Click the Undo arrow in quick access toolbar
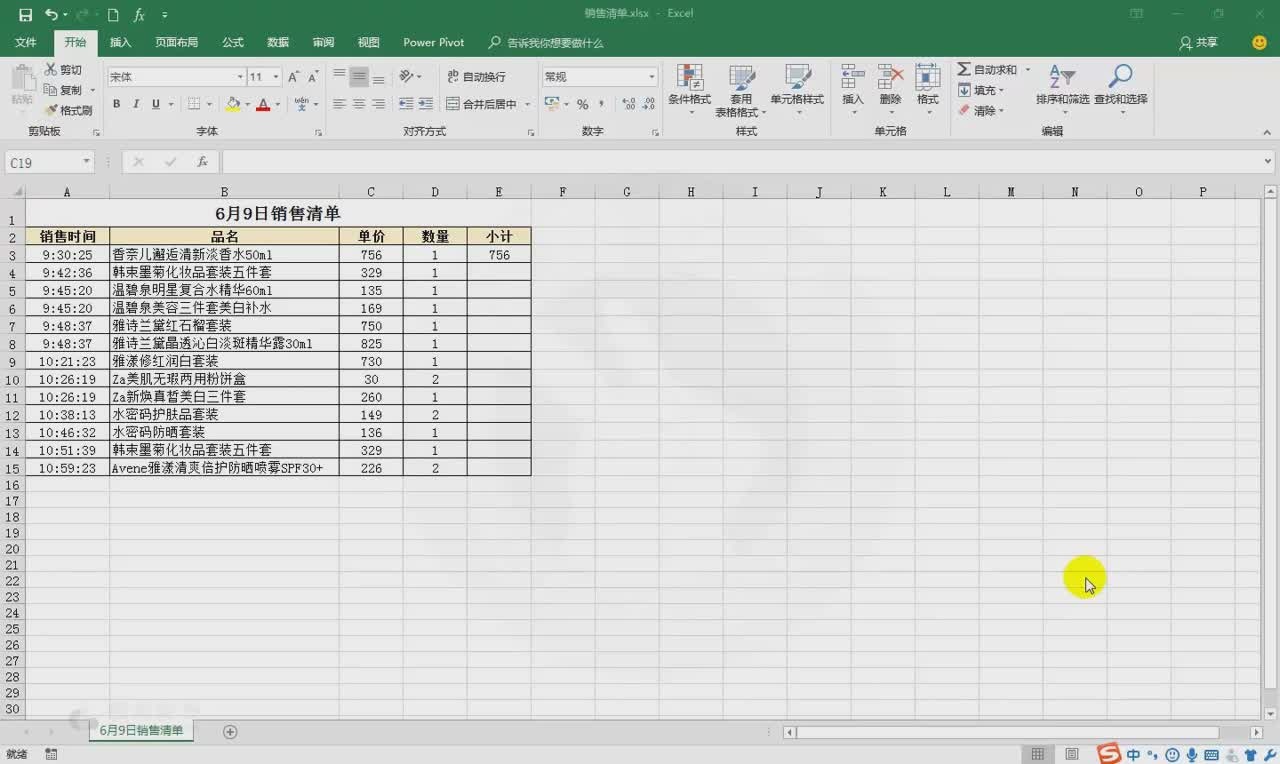This screenshot has height=764, width=1280. tap(51, 15)
